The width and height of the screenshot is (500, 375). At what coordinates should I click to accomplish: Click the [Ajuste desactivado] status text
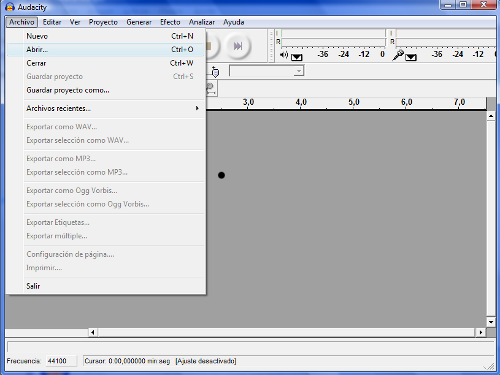(x=206, y=361)
